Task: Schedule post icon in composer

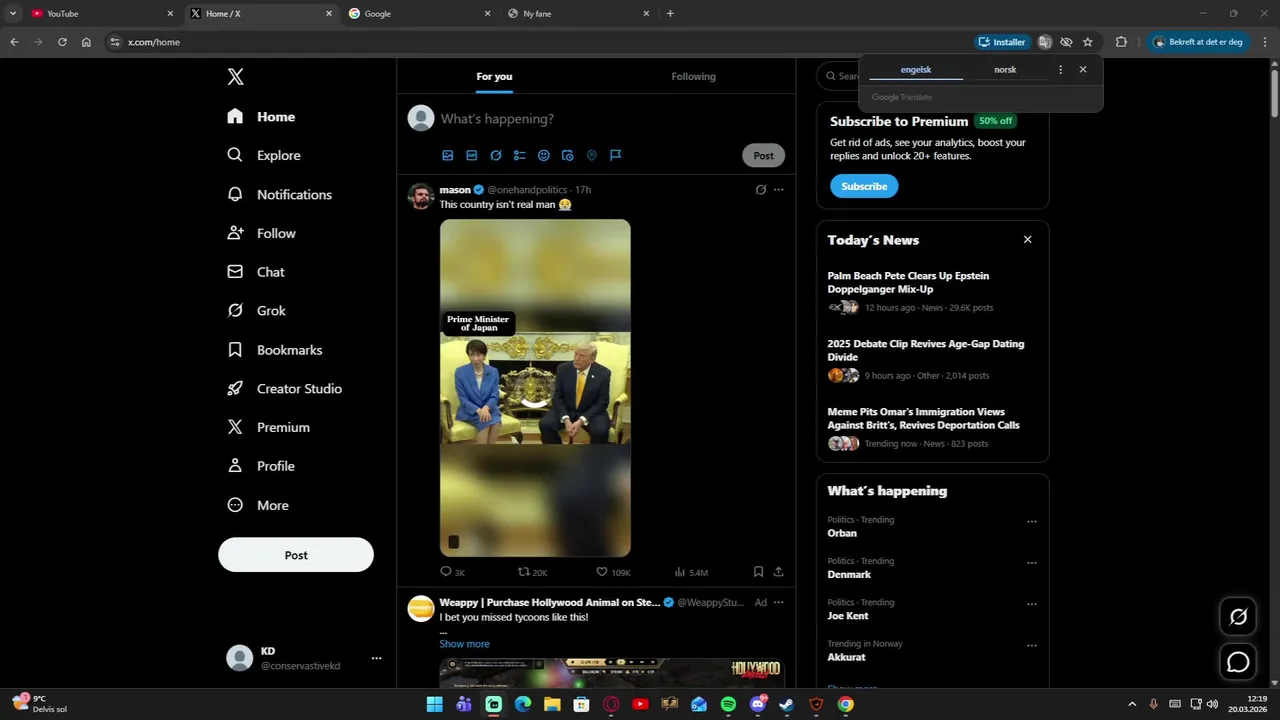Action: pyautogui.click(x=568, y=155)
